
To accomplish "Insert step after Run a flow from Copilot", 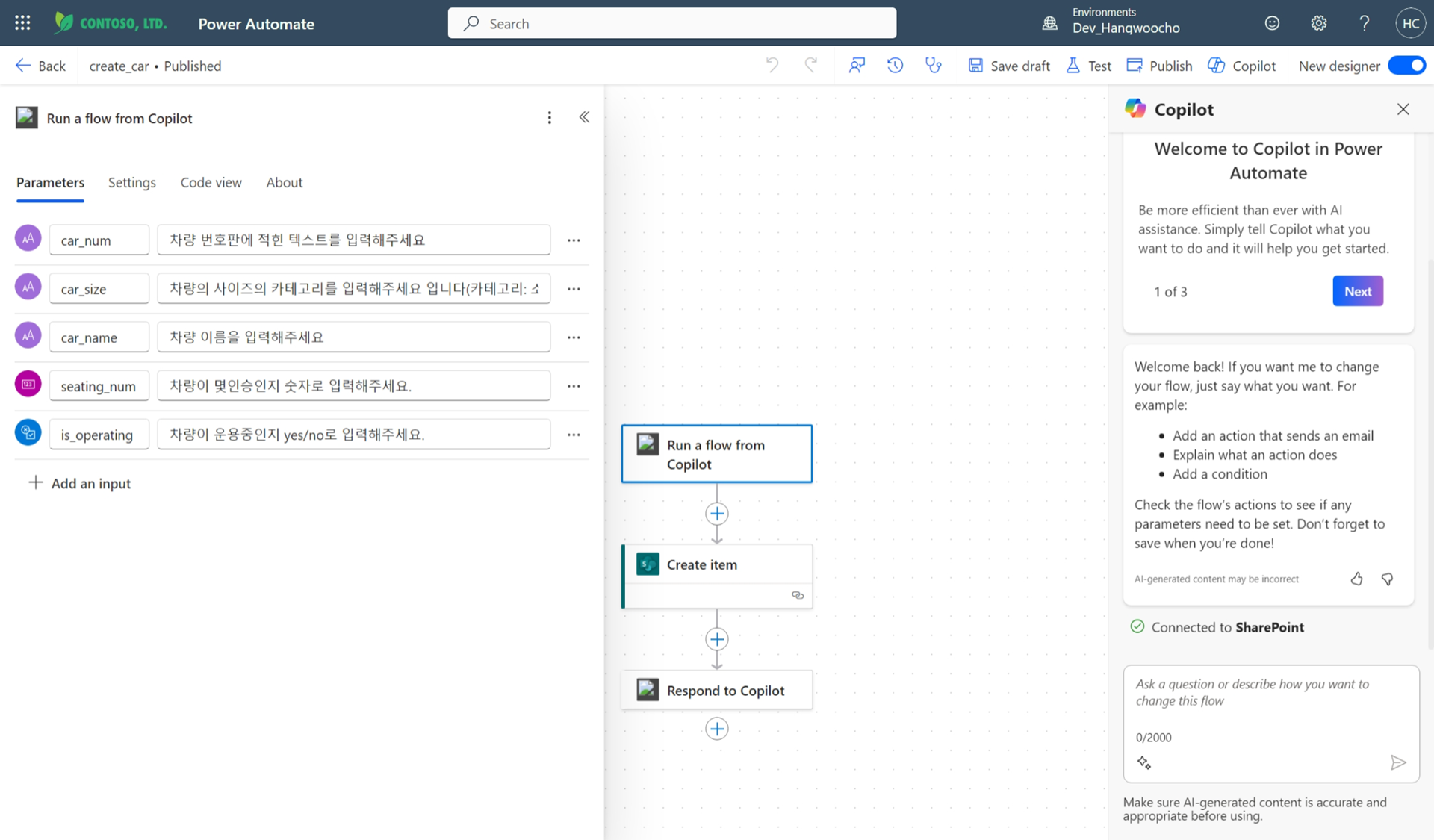I will (x=717, y=514).
